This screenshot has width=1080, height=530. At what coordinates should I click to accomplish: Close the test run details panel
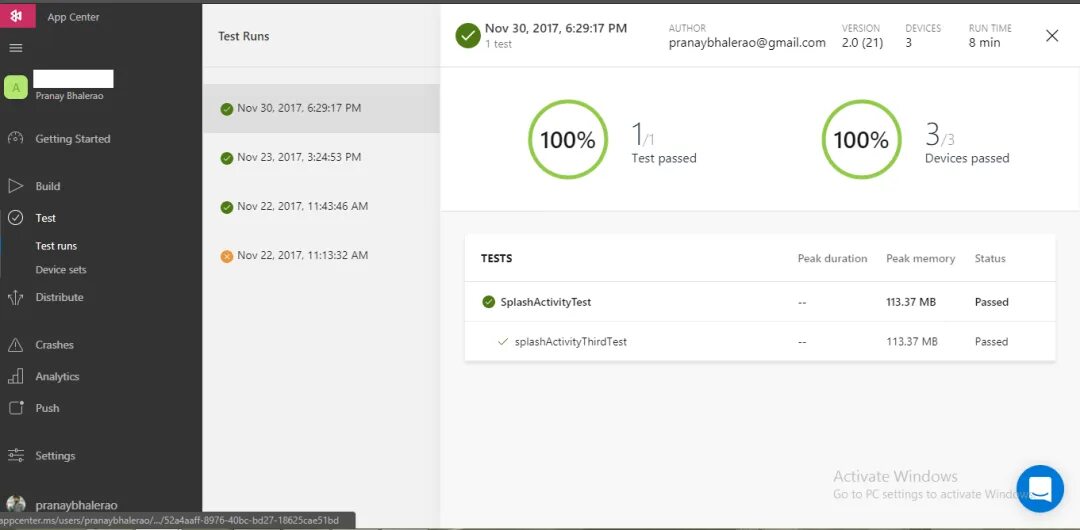(x=1052, y=36)
